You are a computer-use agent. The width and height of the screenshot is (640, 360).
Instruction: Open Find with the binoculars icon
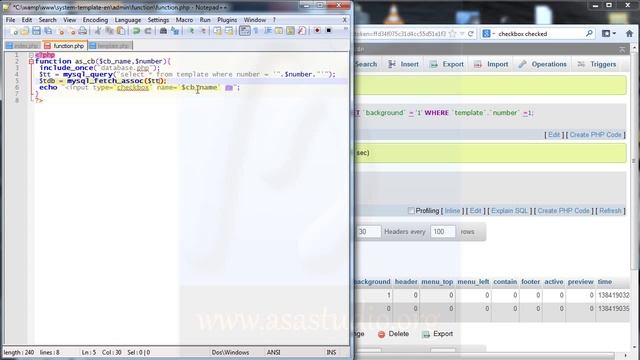(163, 31)
